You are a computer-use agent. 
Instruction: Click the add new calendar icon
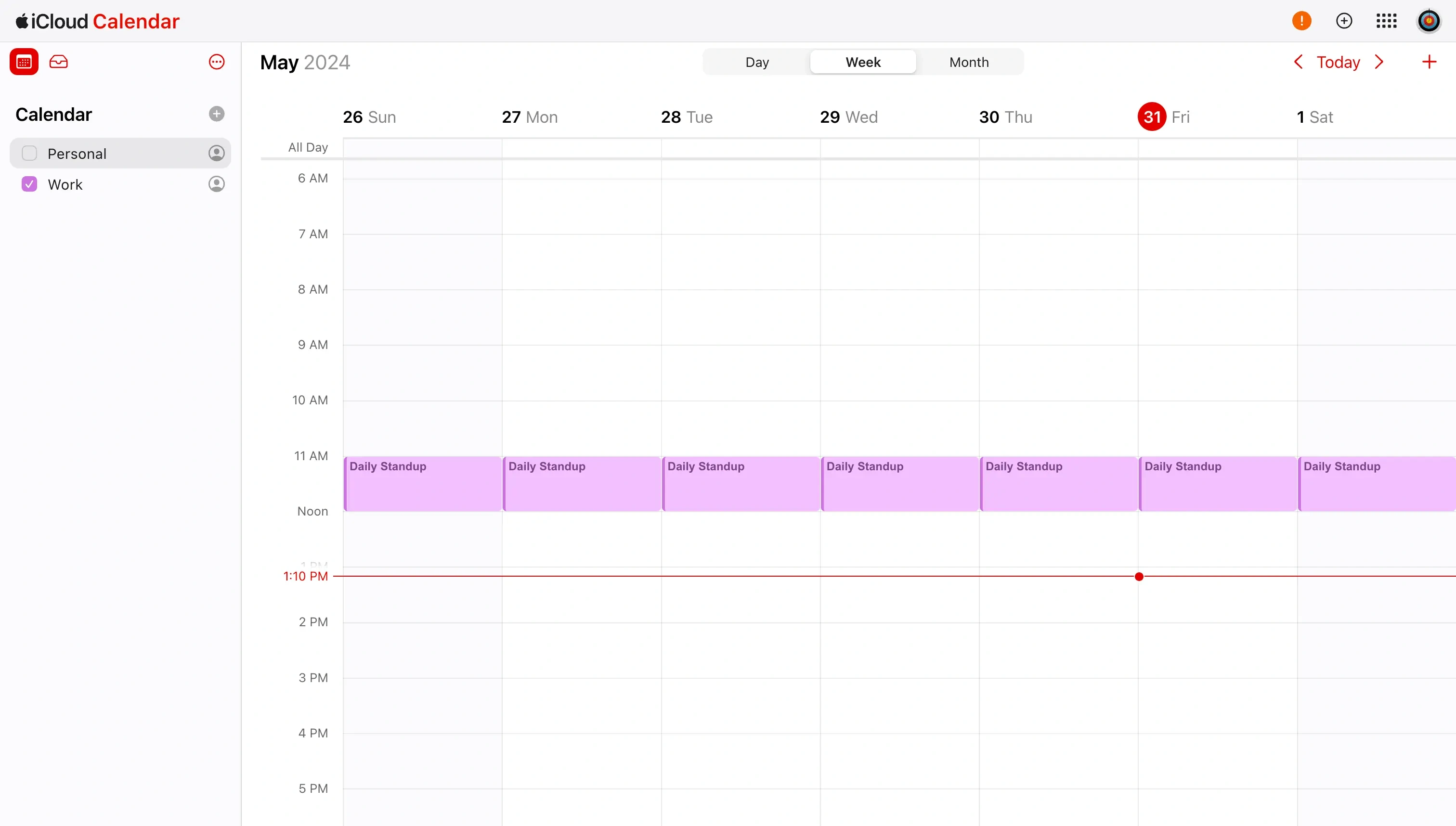pos(216,114)
